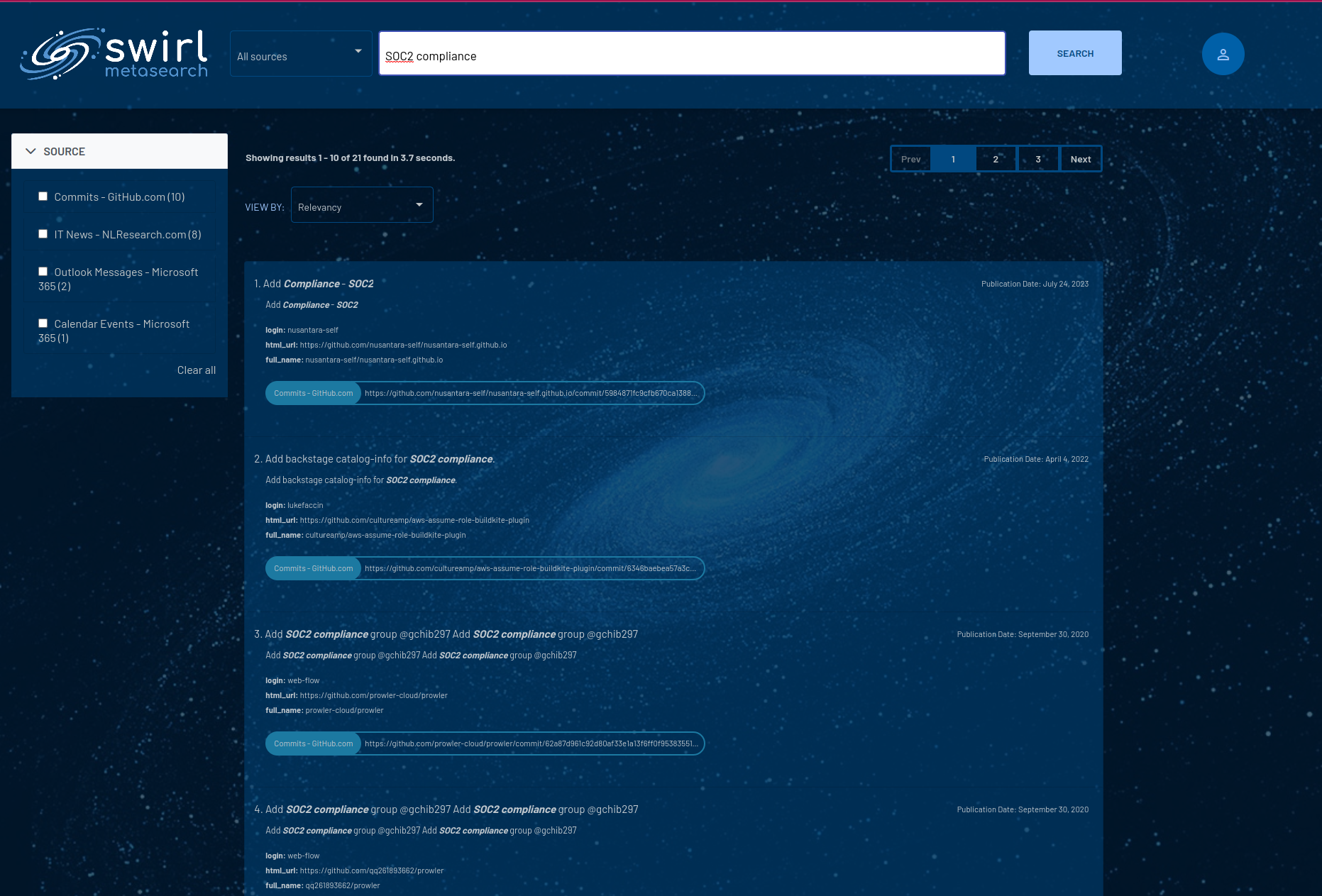Click the Swirl metasearch logo
The image size is (1322, 896).
tap(114, 54)
